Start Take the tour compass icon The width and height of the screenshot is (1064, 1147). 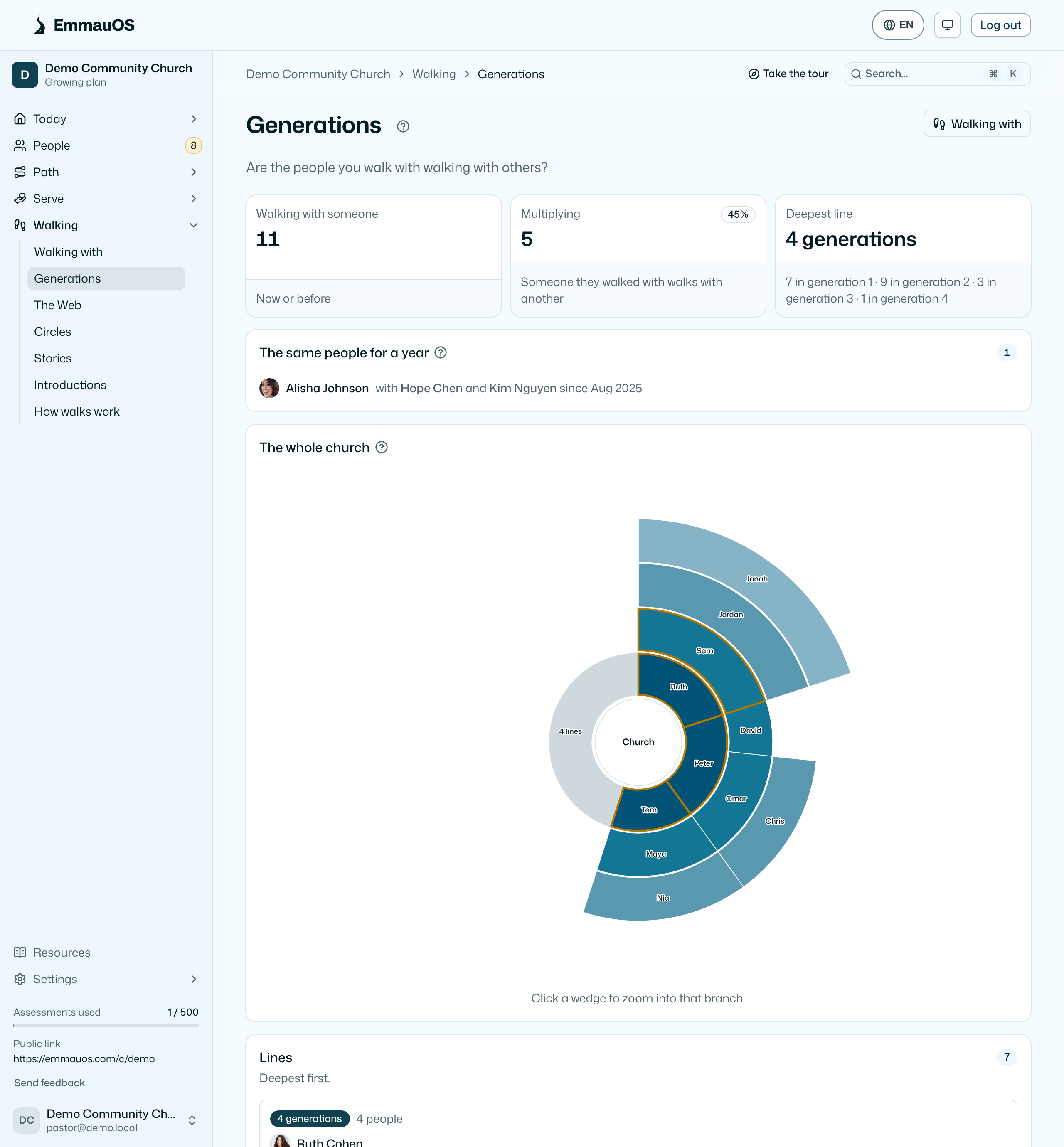[754, 74]
